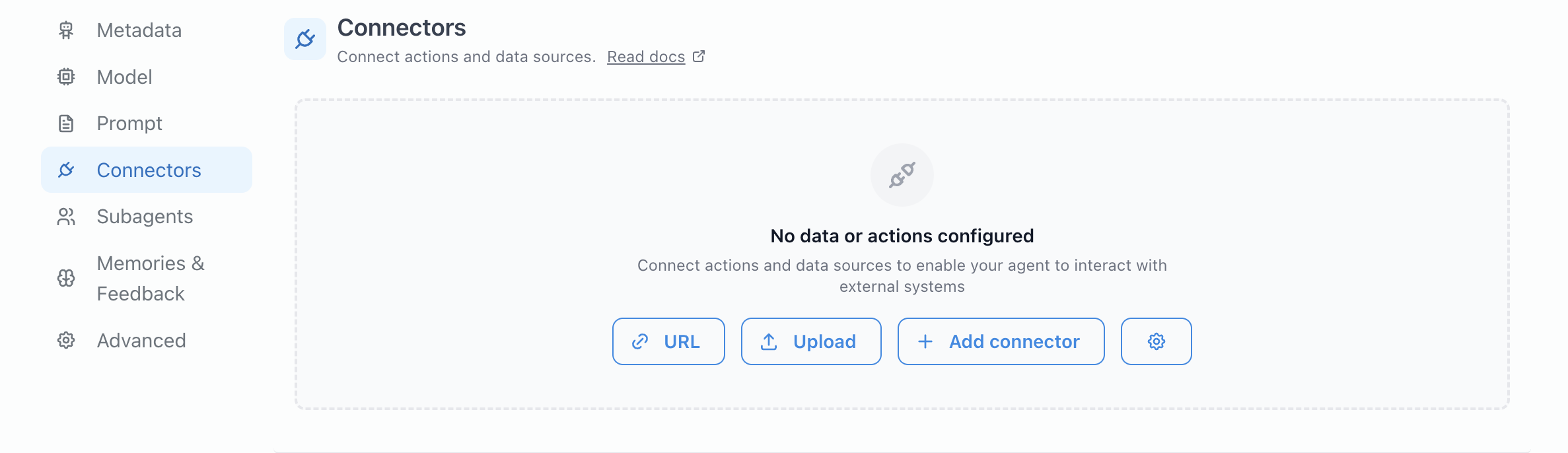The height and width of the screenshot is (453, 1568).
Task: Click the Prompt document icon in sidebar
Action: (66, 123)
